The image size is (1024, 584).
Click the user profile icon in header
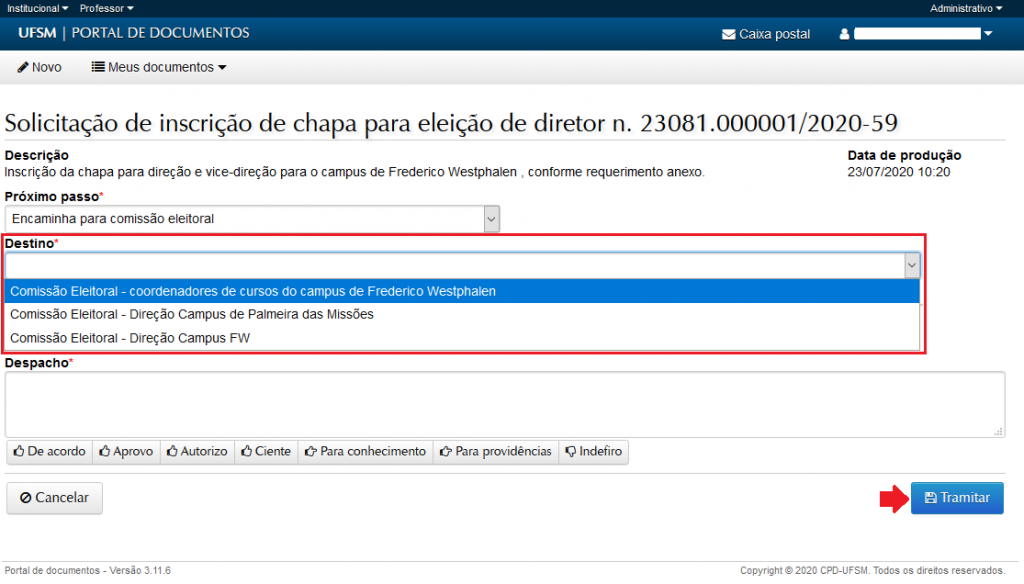click(844, 34)
